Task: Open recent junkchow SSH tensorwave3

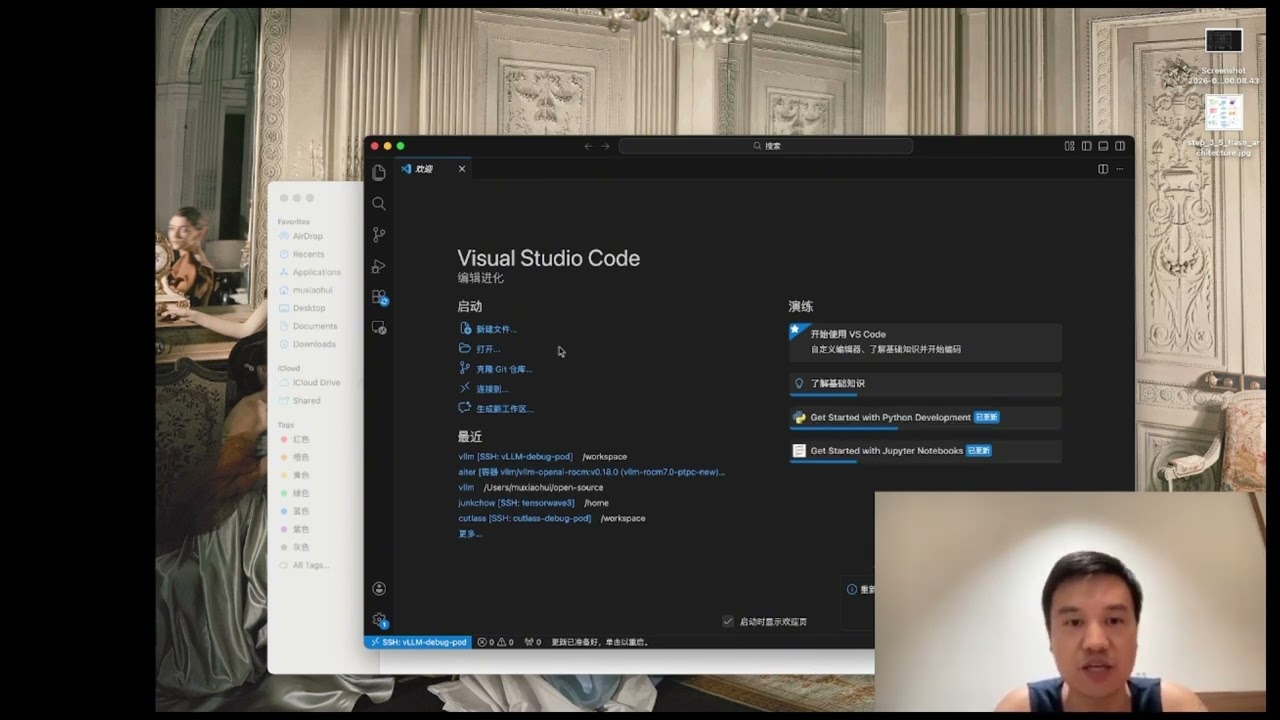Action: [516, 503]
